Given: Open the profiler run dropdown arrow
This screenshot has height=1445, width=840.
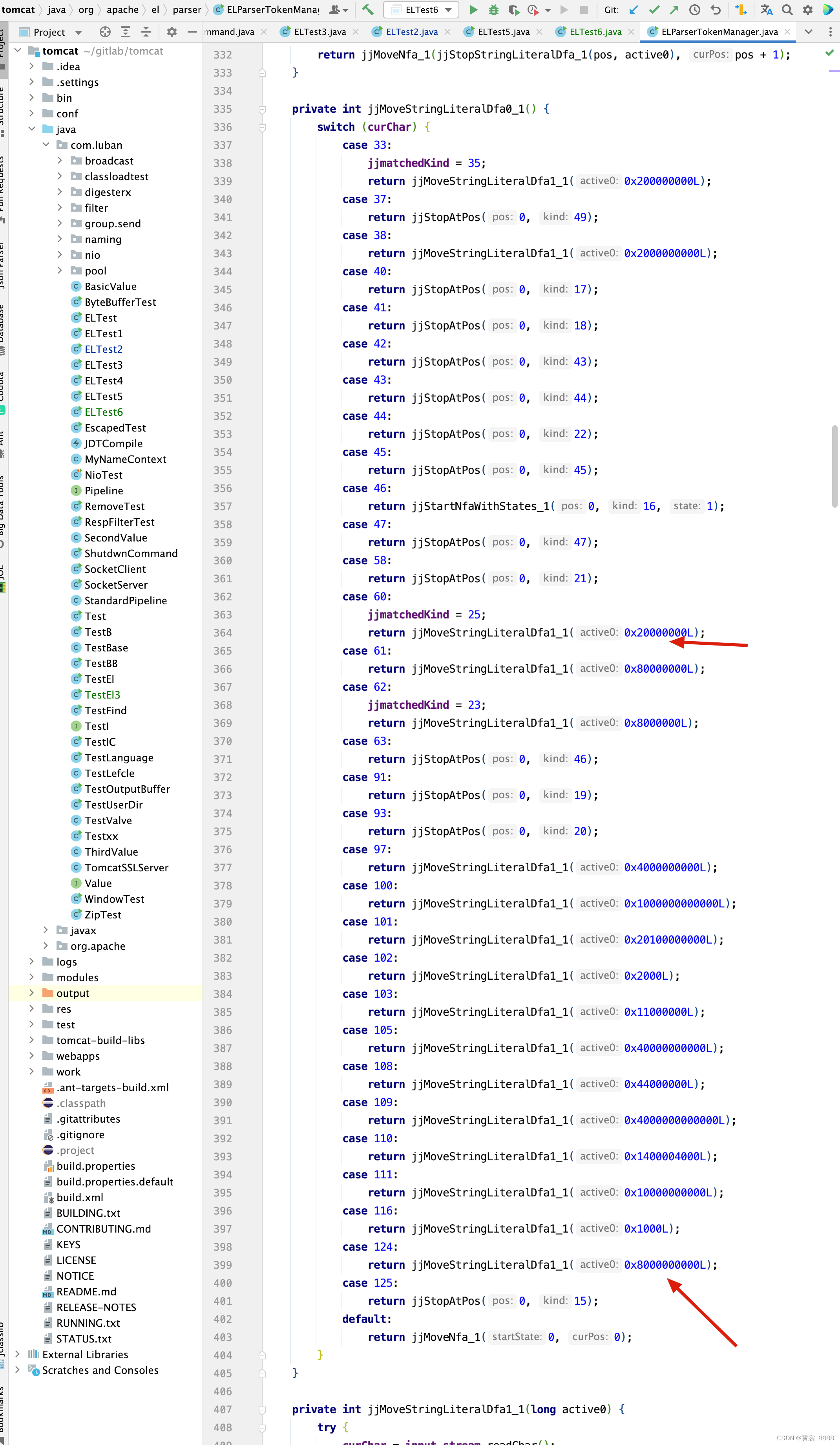Looking at the screenshot, I should point(548,10).
